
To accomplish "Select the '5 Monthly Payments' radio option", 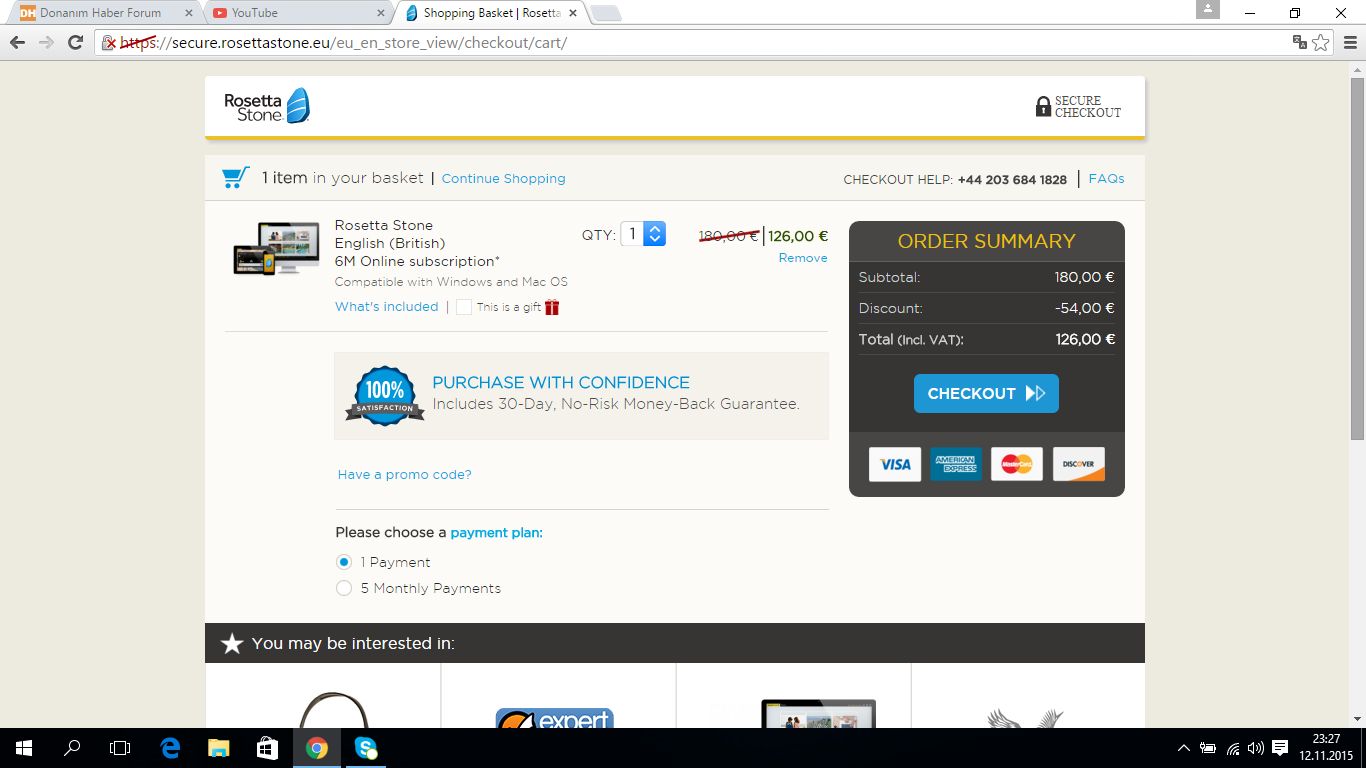I will pyautogui.click(x=344, y=588).
